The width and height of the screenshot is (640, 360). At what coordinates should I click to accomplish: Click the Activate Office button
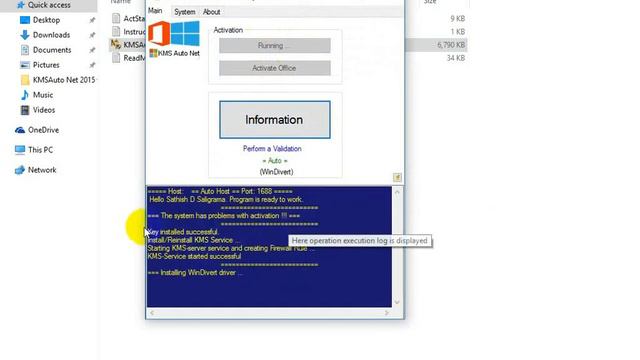click(x=275, y=68)
